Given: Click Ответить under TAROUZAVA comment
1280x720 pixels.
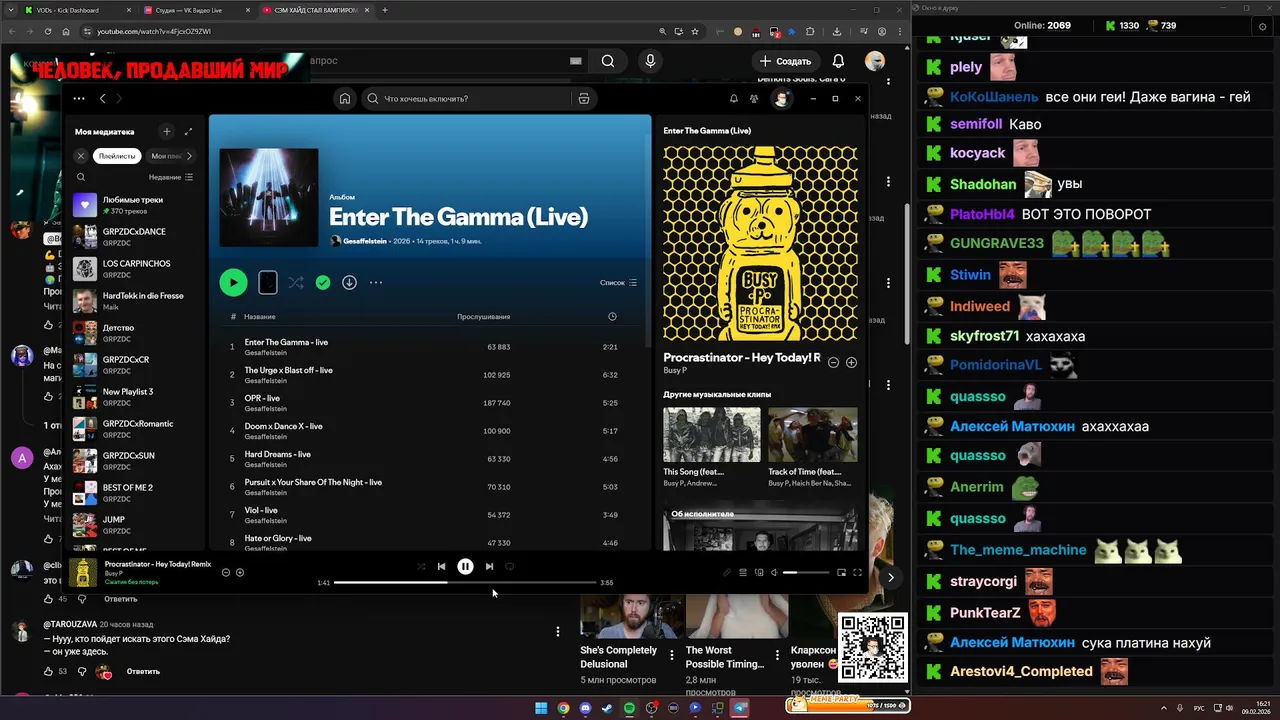Looking at the screenshot, I should [143, 672].
